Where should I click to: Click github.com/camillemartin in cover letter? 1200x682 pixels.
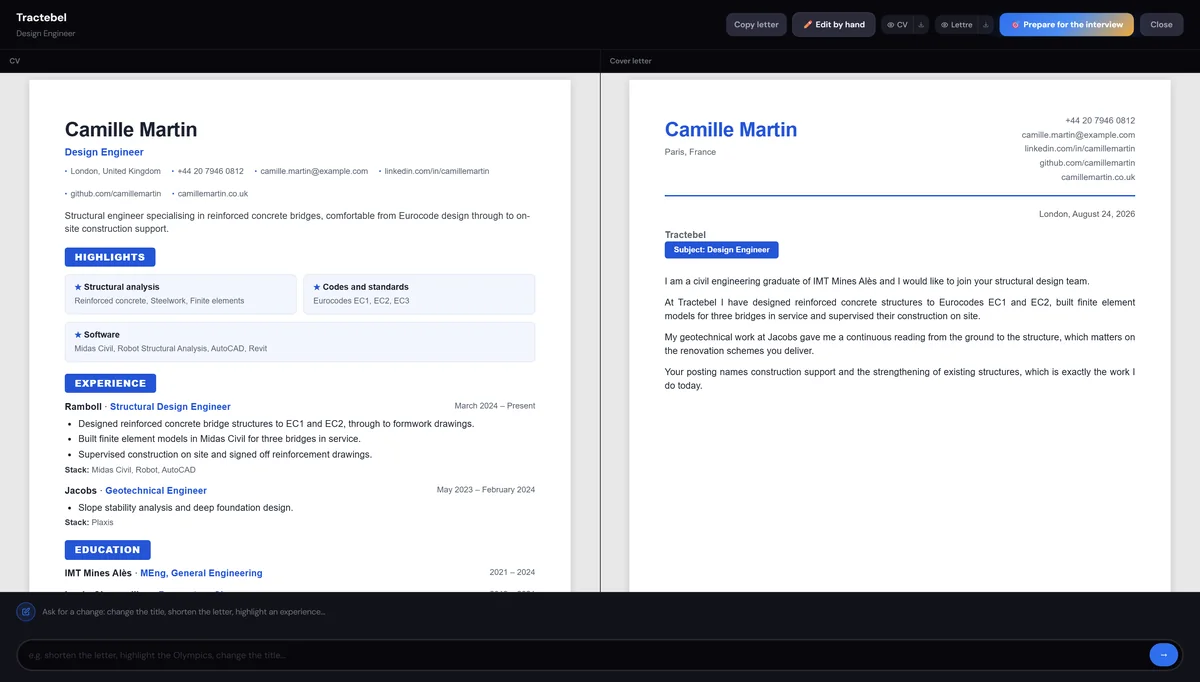pyautogui.click(x=1087, y=162)
